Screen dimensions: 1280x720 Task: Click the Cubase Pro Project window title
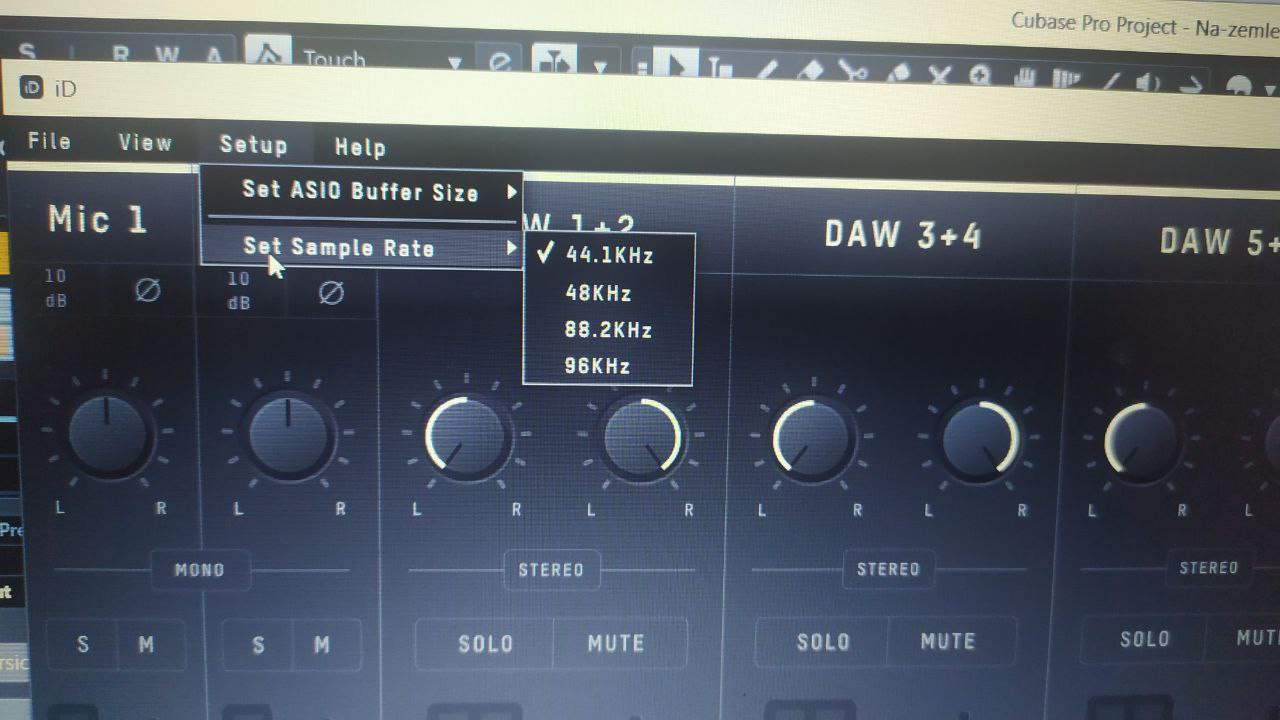coord(1145,25)
